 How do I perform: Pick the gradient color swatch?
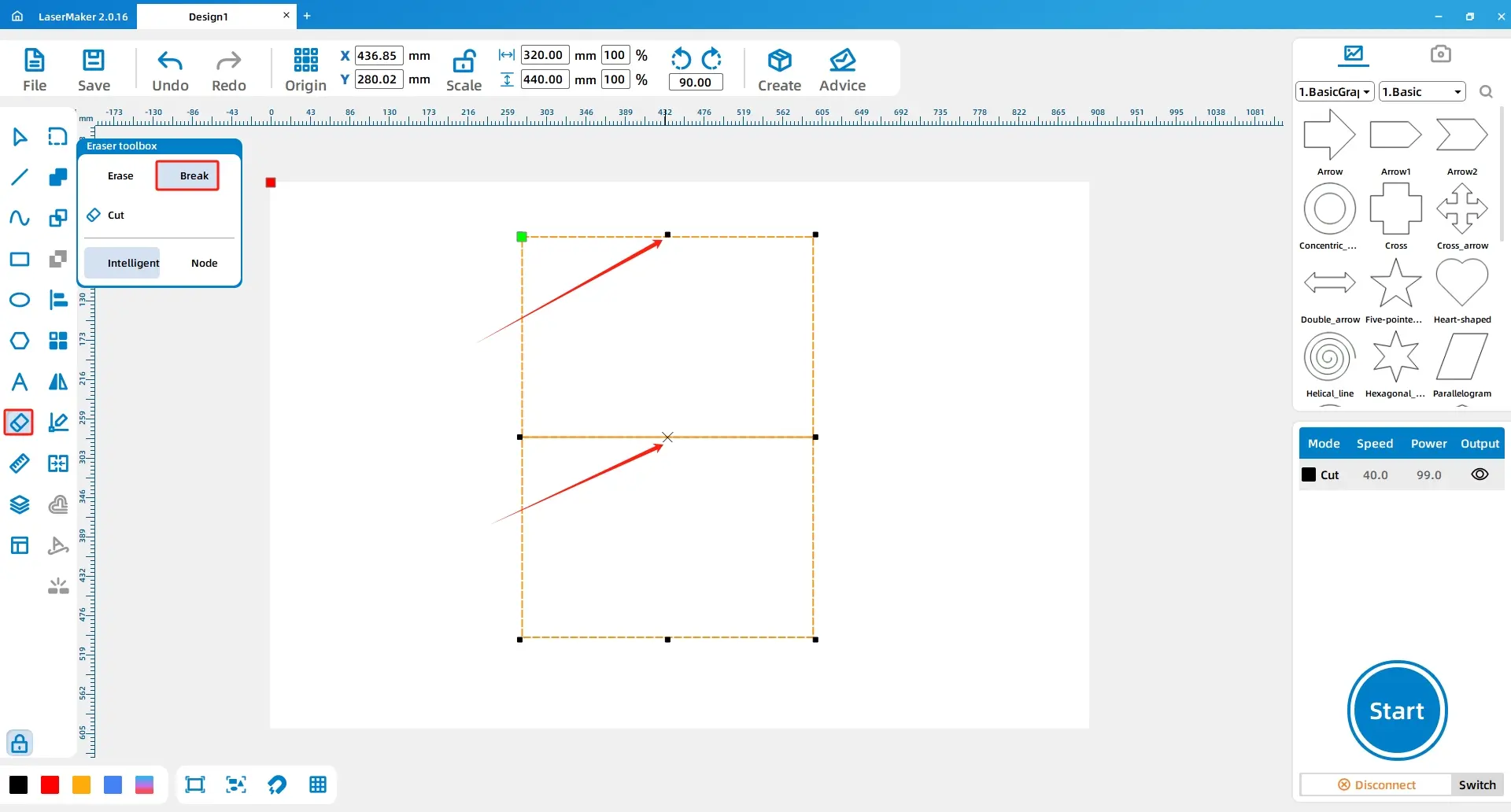click(x=144, y=784)
